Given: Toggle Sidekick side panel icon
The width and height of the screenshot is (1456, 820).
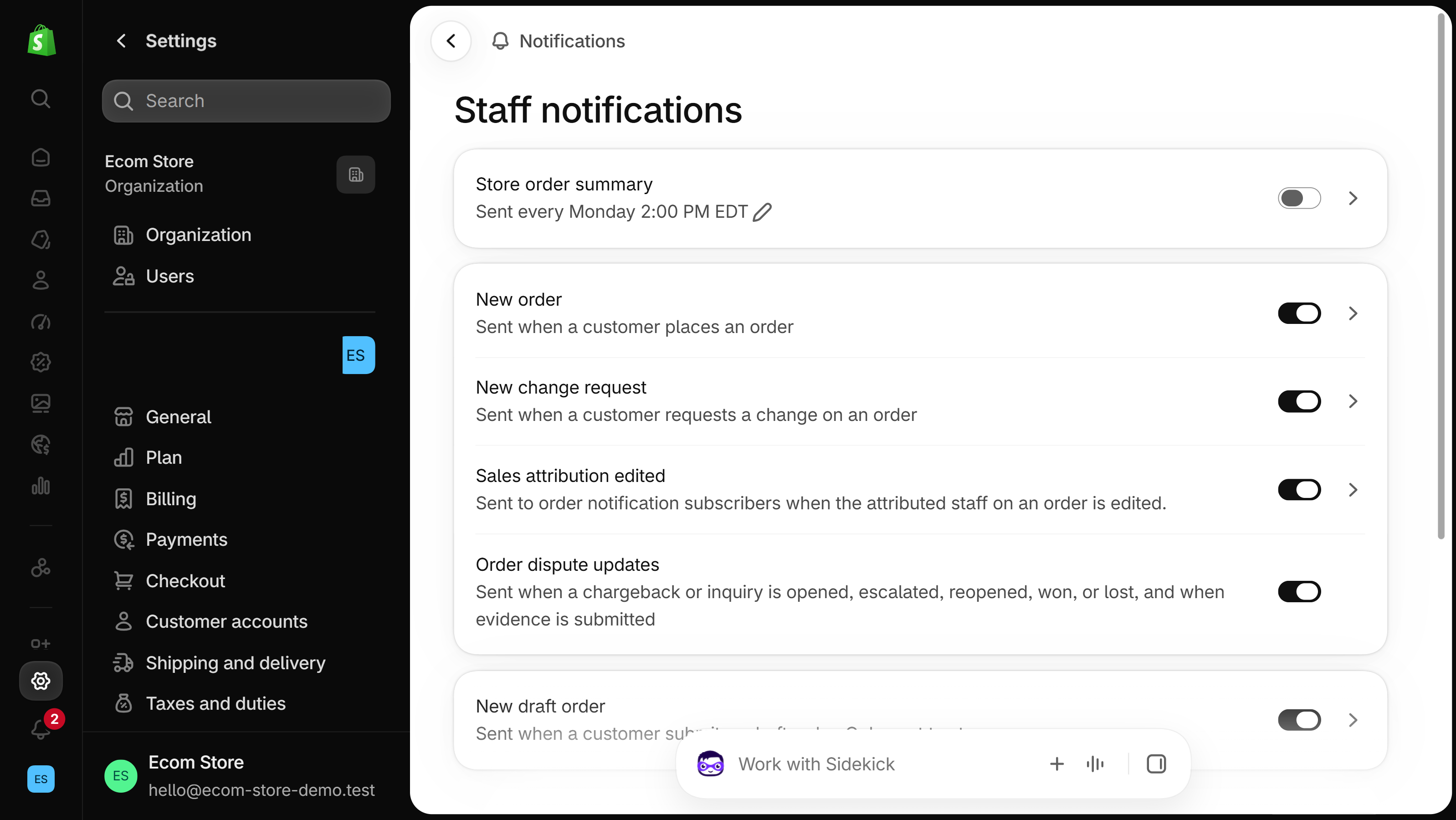Looking at the screenshot, I should point(1156,764).
